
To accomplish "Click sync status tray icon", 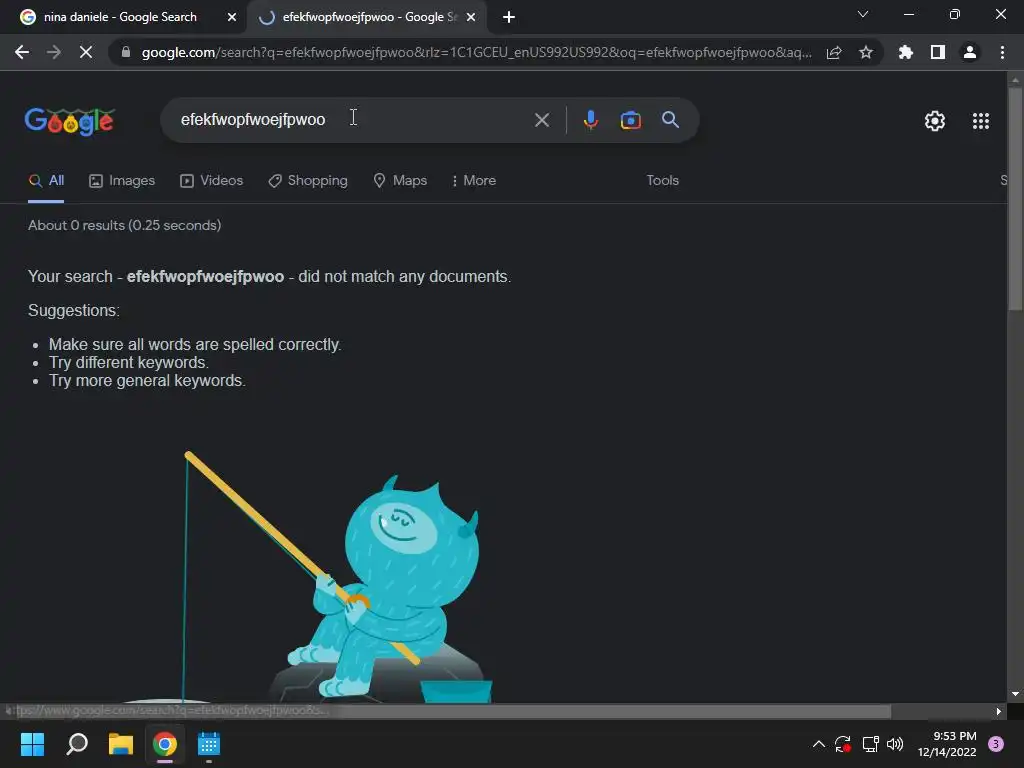I will [x=842, y=744].
